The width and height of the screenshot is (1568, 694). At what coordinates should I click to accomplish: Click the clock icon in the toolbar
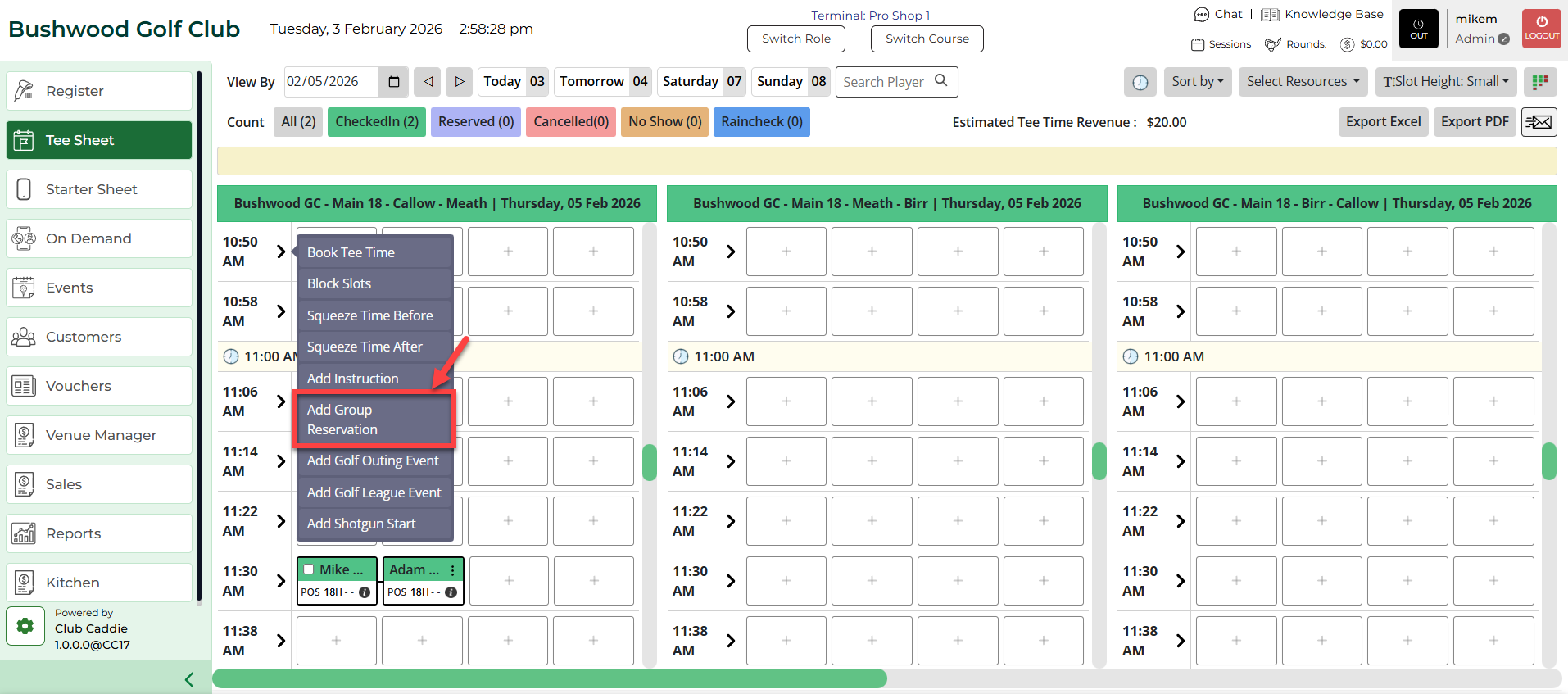coord(1140,82)
